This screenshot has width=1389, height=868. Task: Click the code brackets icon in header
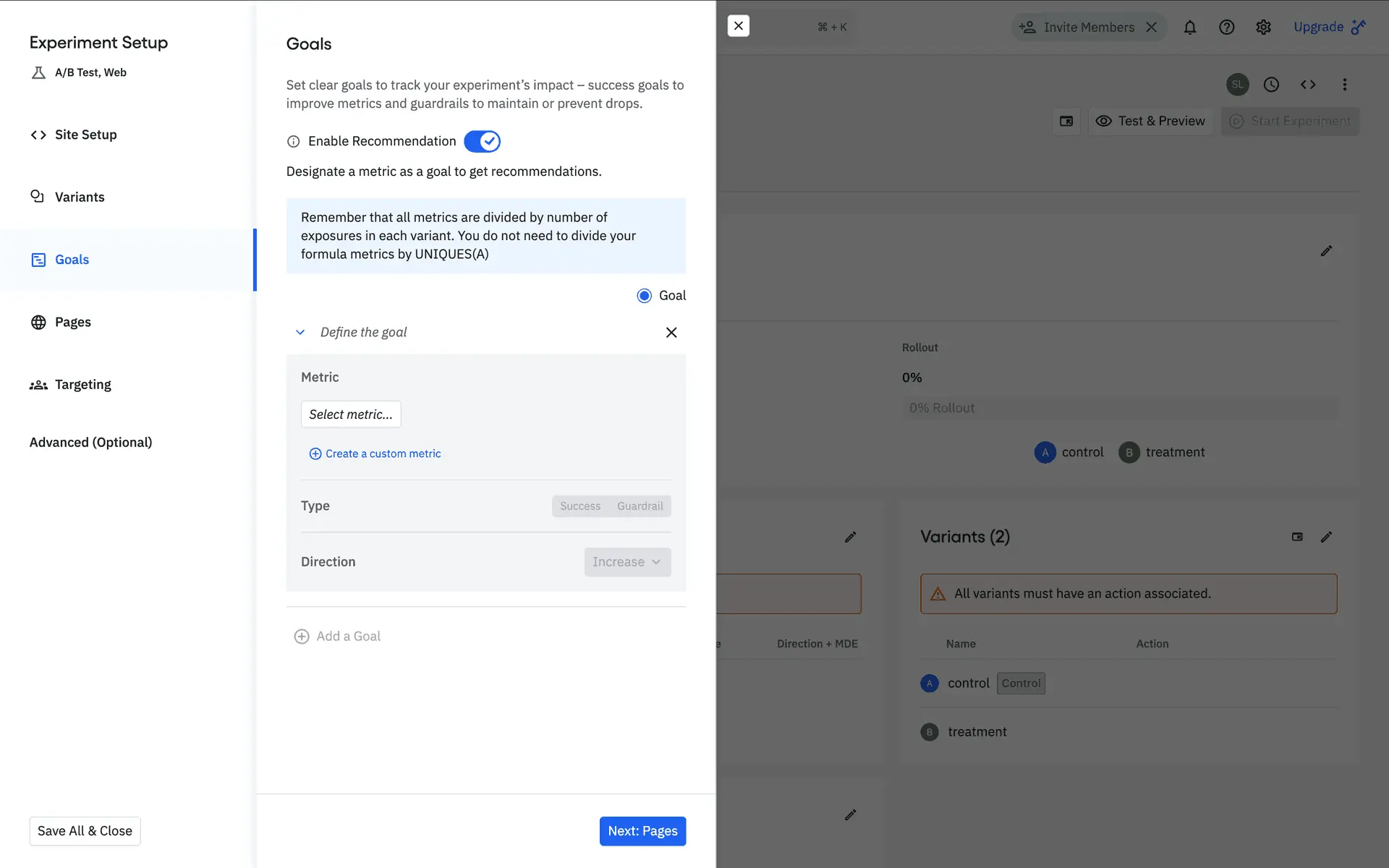(x=1308, y=85)
